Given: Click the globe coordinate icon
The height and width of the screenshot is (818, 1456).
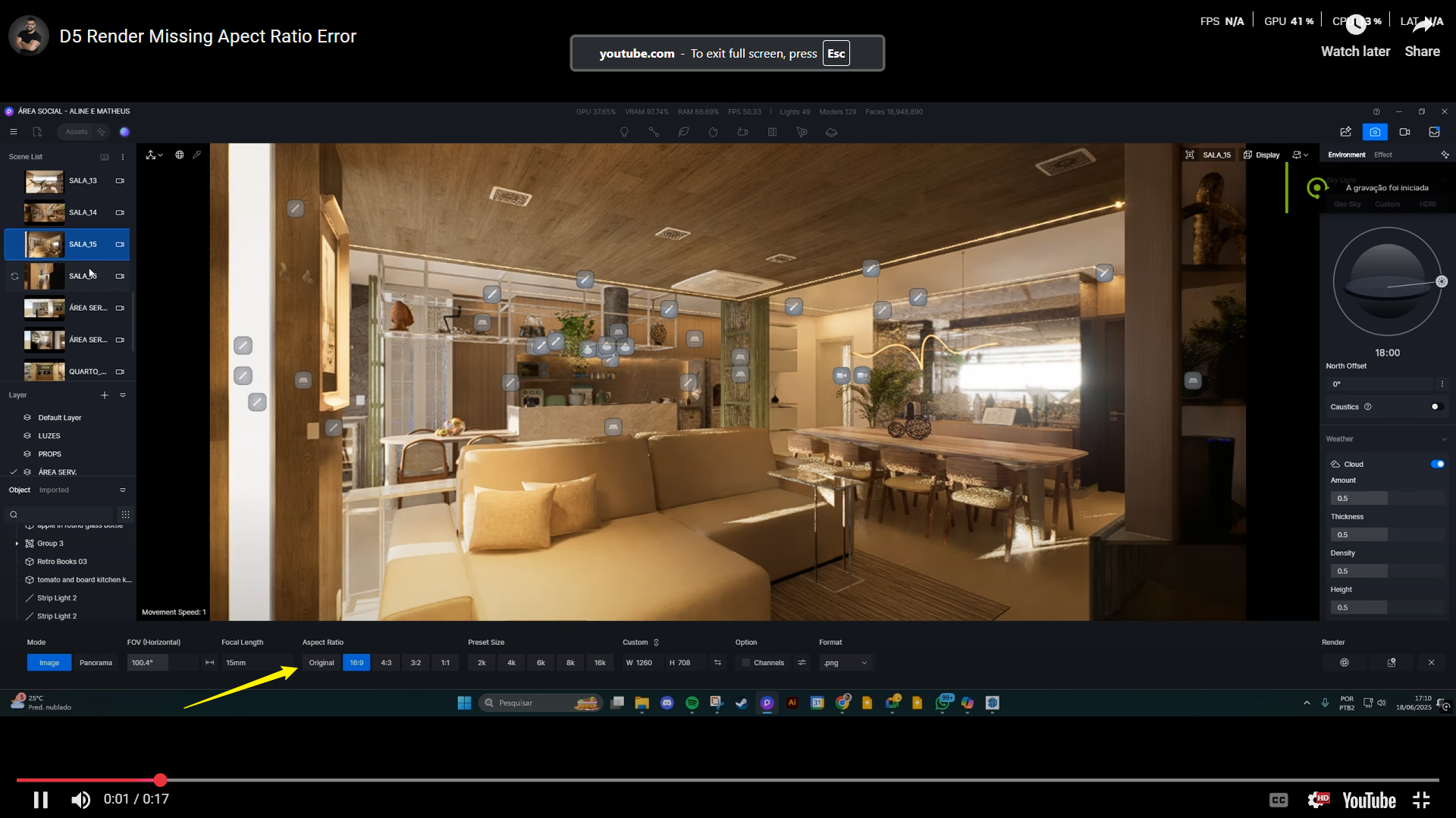Looking at the screenshot, I should (x=180, y=155).
